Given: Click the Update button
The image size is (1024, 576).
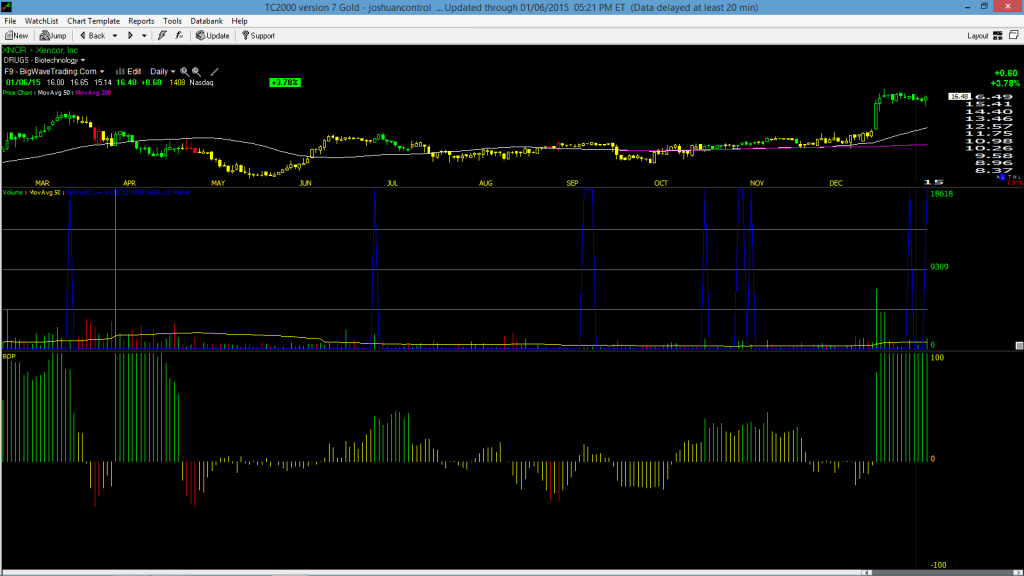Looking at the screenshot, I should click(x=213, y=36).
